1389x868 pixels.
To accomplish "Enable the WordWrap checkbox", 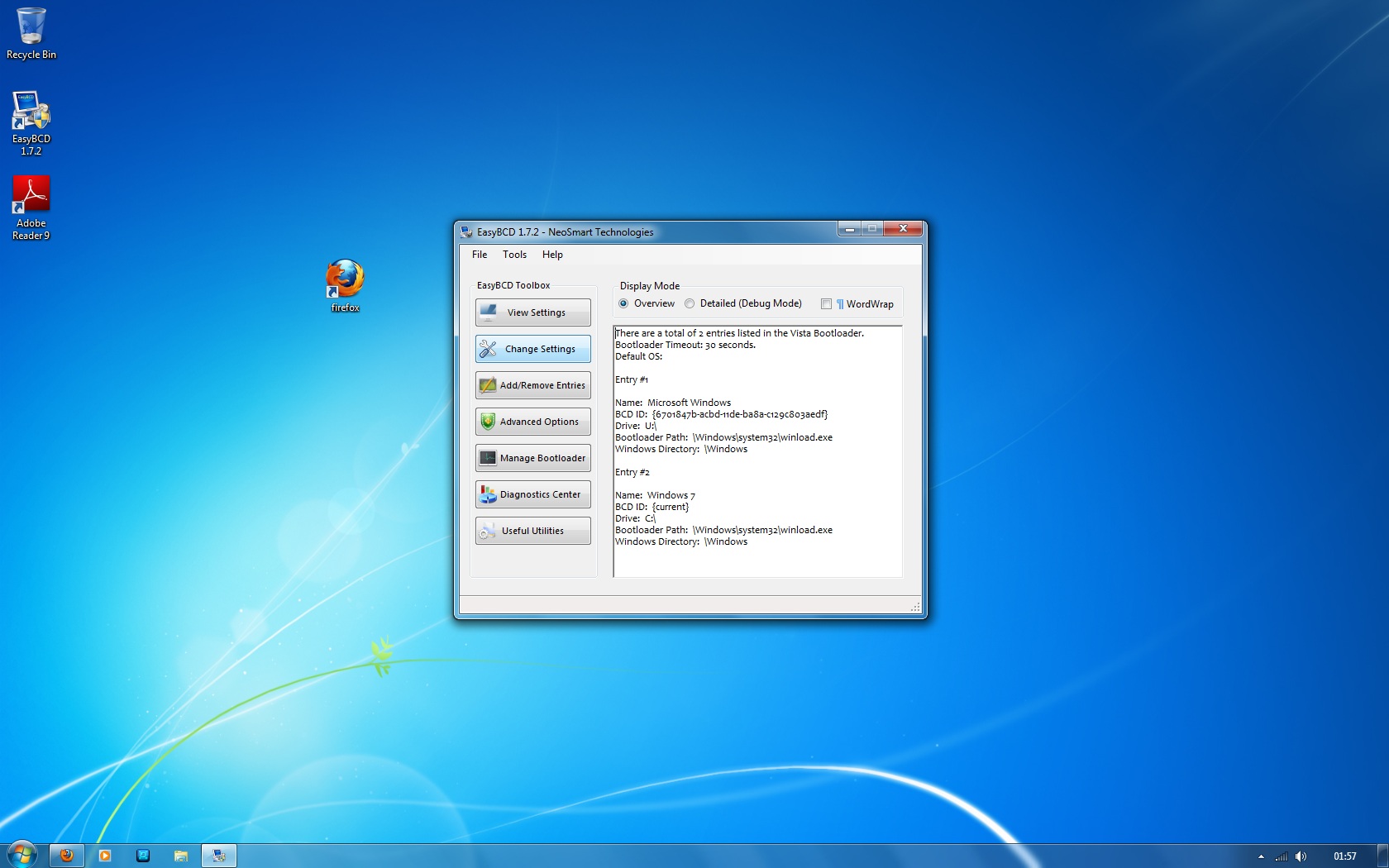I will [x=826, y=303].
